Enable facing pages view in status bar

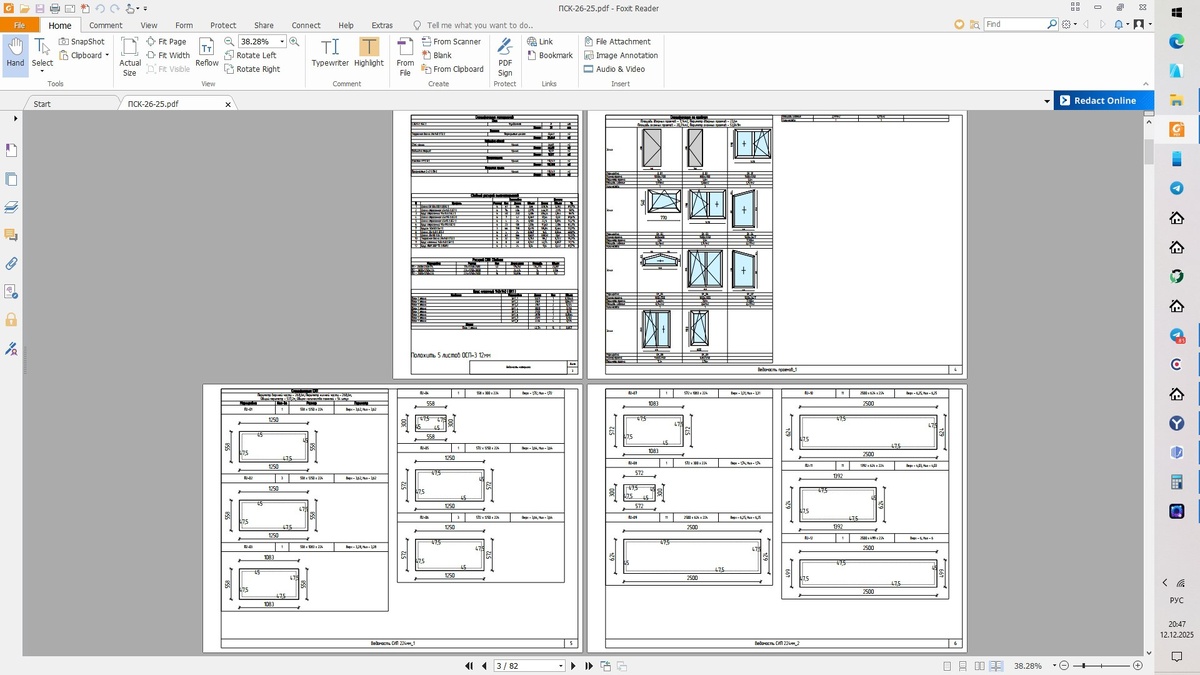(980, 666)
